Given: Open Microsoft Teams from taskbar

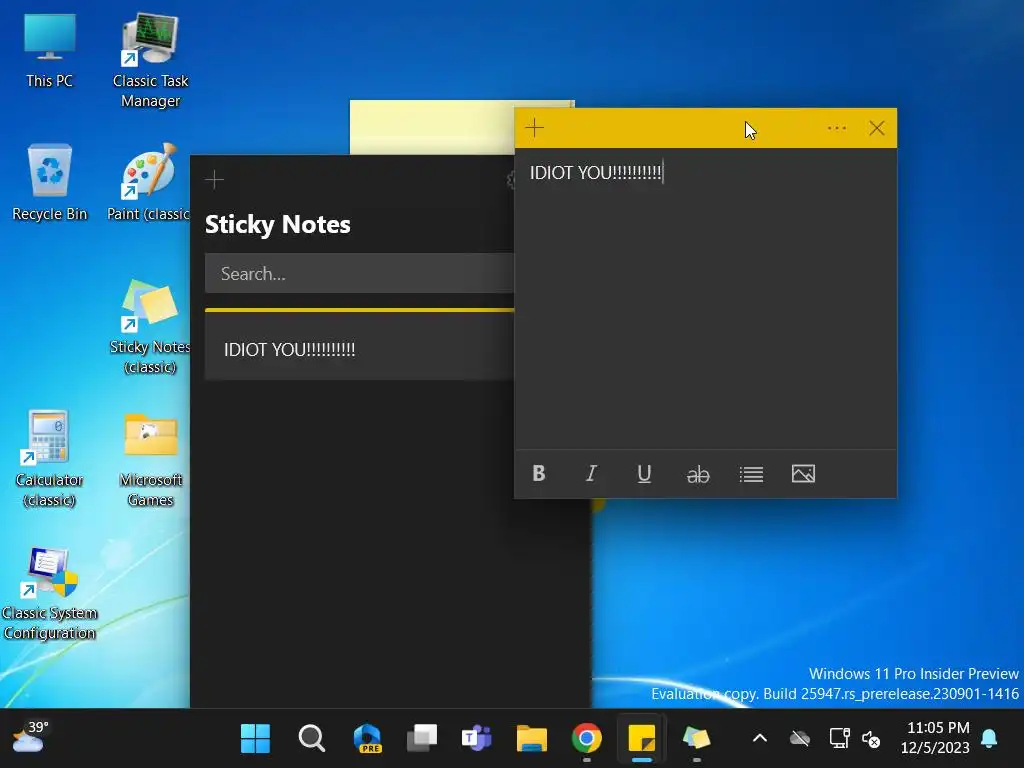Looking at the screenshot, I should click(x=477, y=739).
